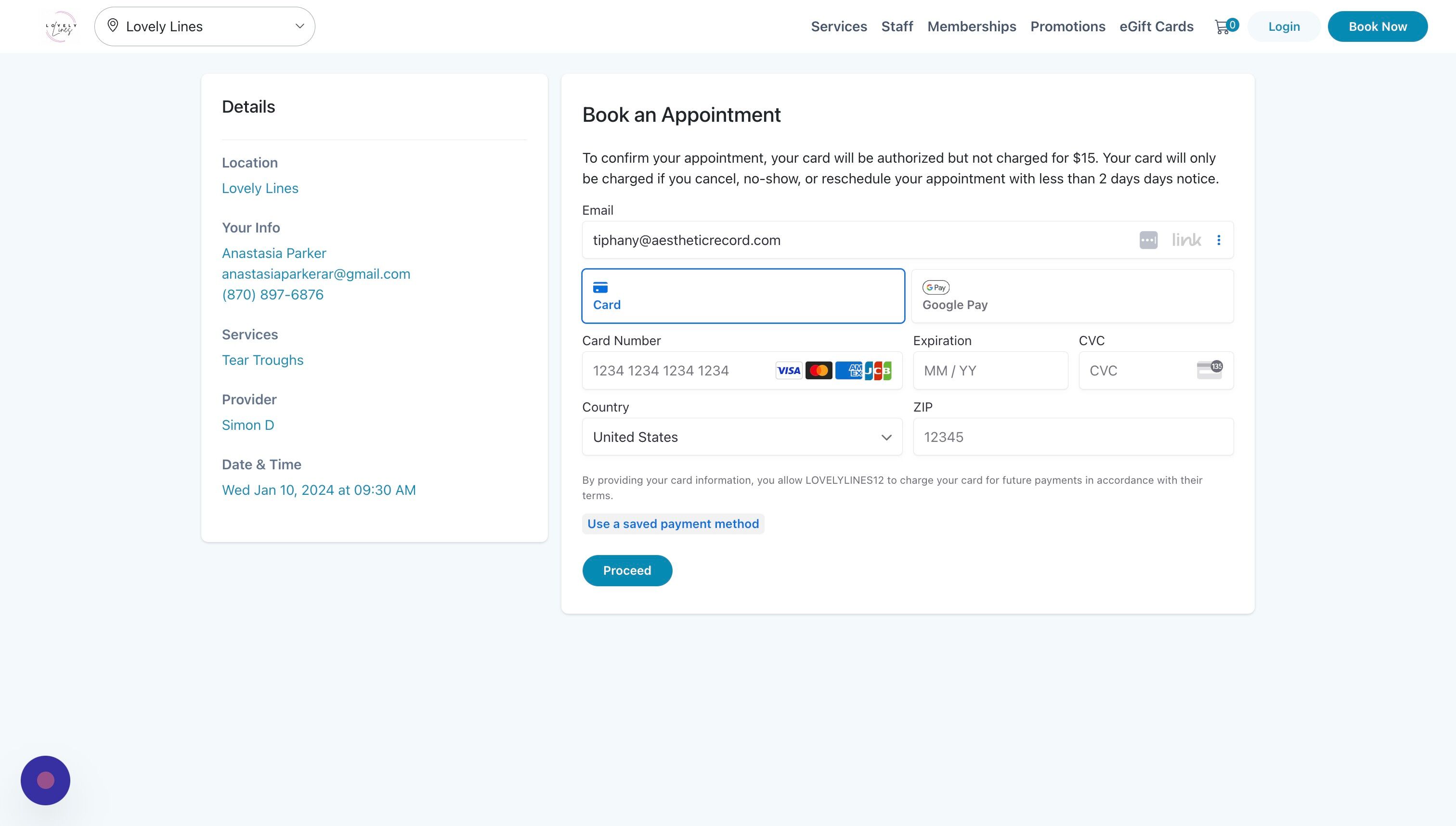Open the shopping cart icon
Viewport: 1456px width, 826px height.
(1222, 26)
